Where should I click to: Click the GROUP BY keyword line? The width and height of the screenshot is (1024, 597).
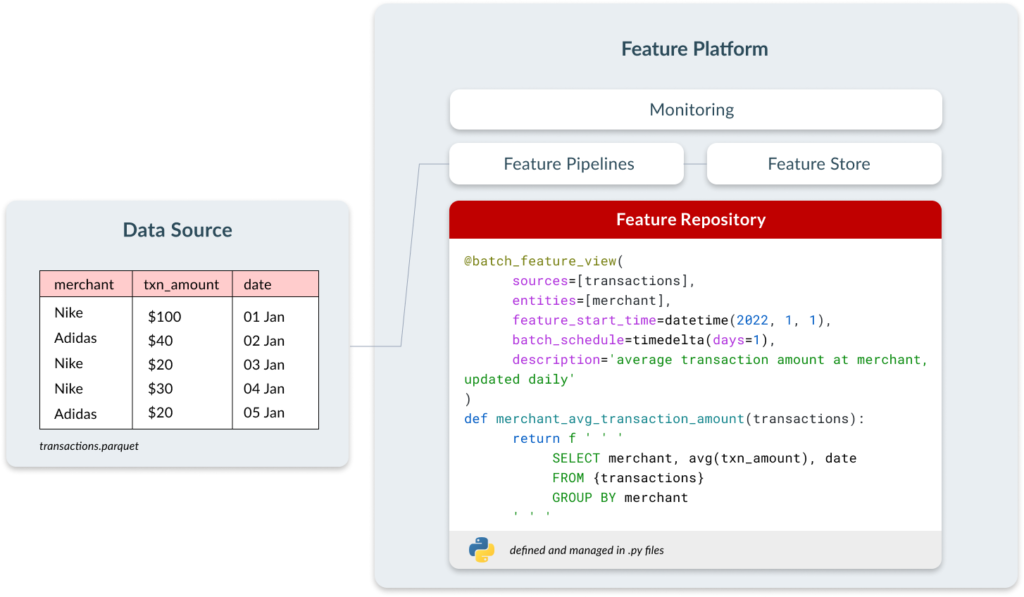click(620, 498)
